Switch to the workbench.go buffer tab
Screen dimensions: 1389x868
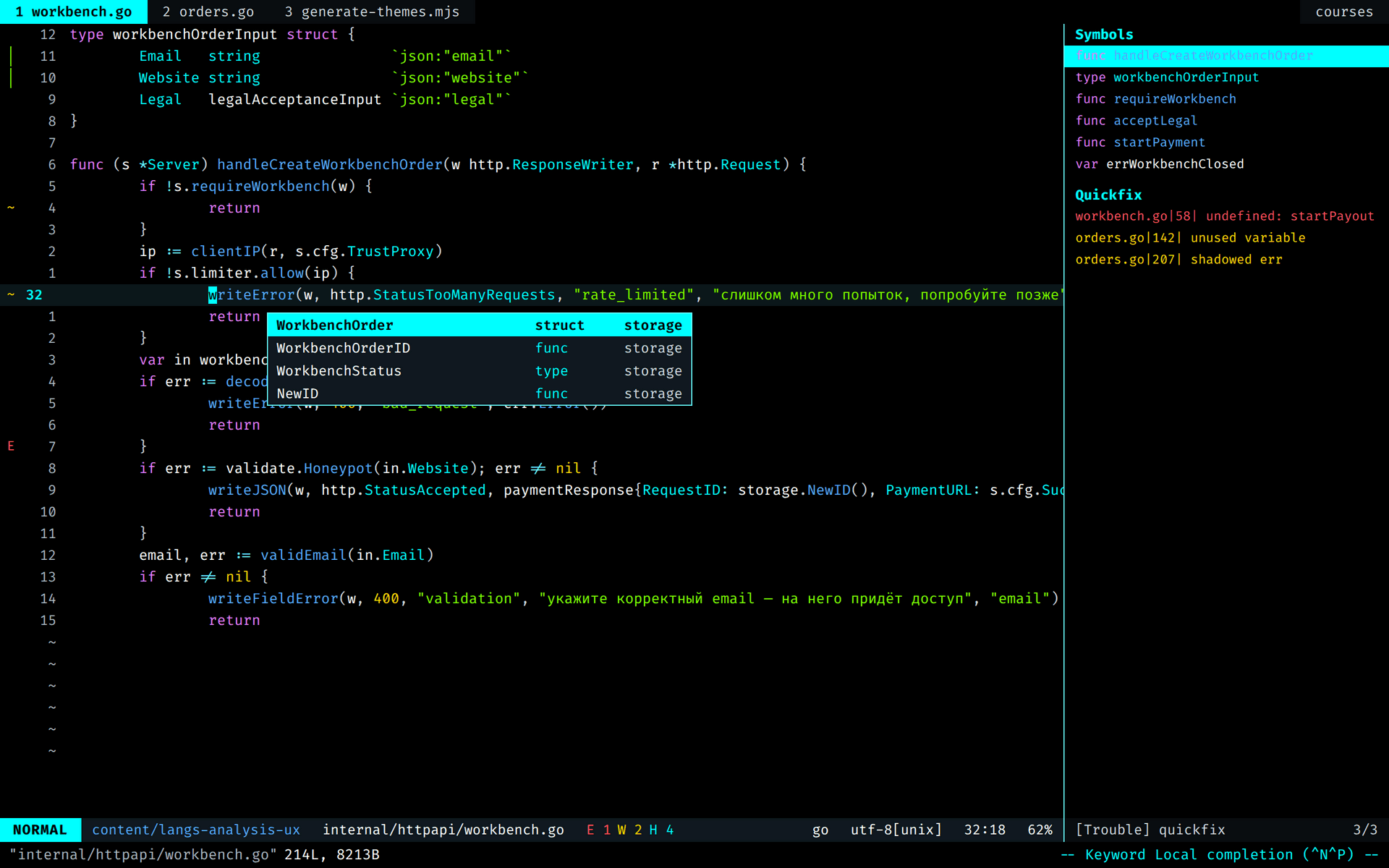pos(73,12)
